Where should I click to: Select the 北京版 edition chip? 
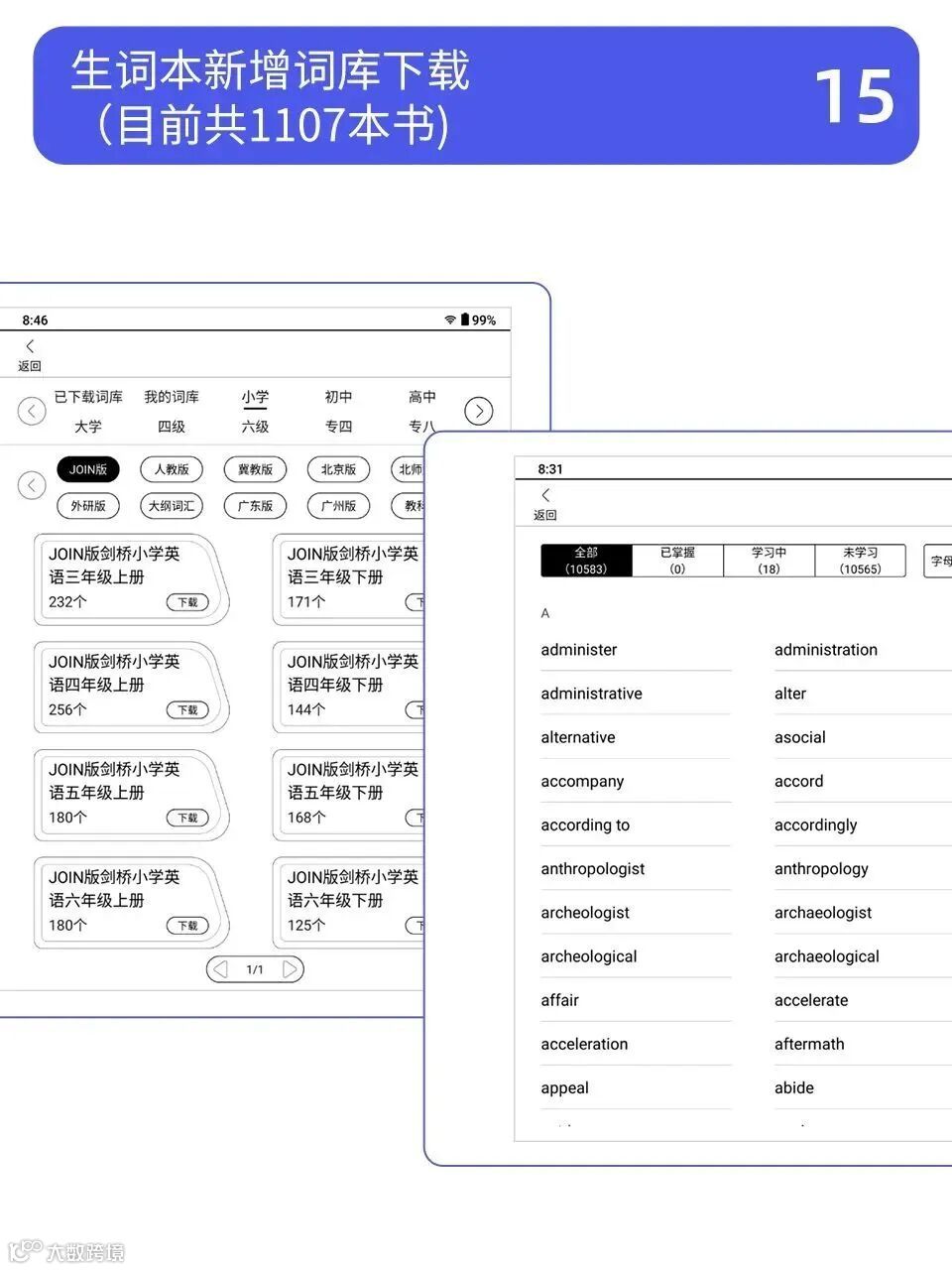tap(338, 469)
